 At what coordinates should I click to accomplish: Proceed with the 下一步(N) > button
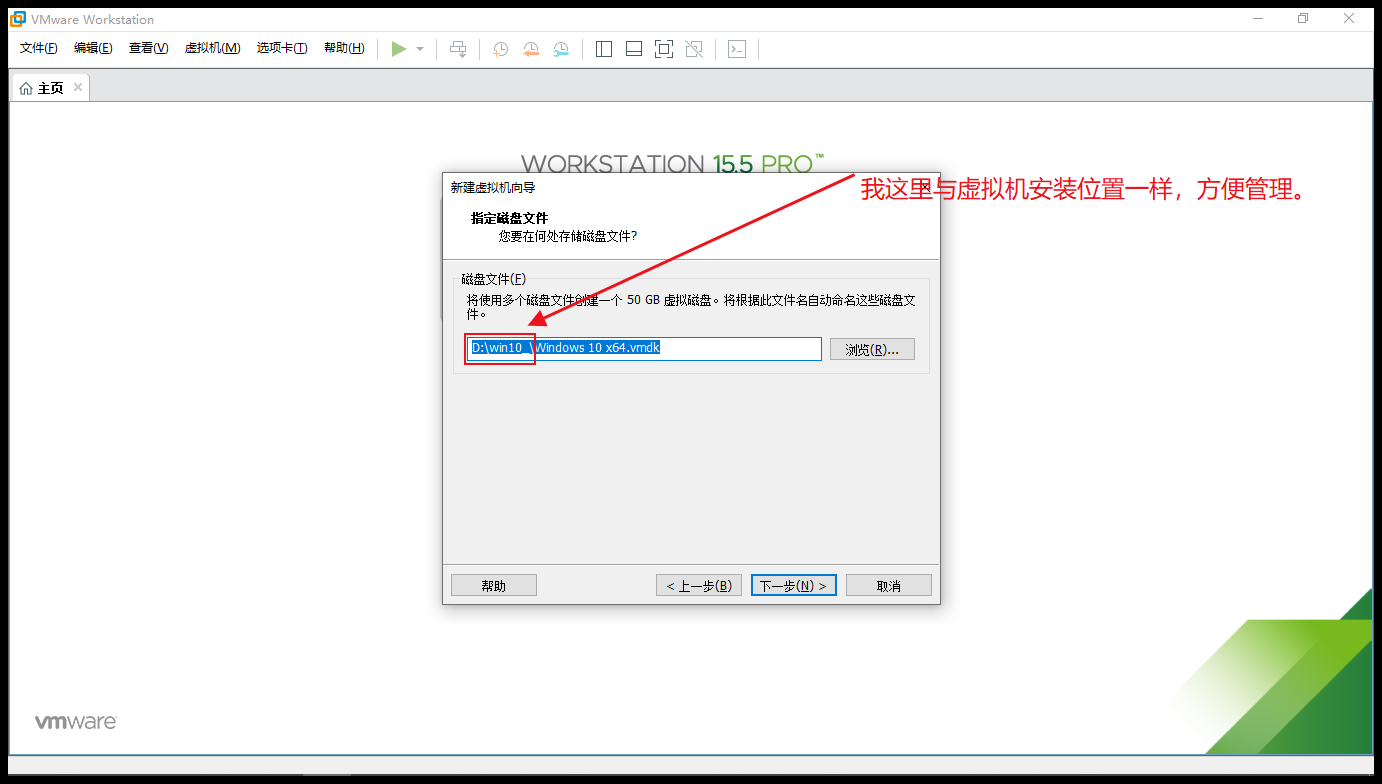click(794, 585)
